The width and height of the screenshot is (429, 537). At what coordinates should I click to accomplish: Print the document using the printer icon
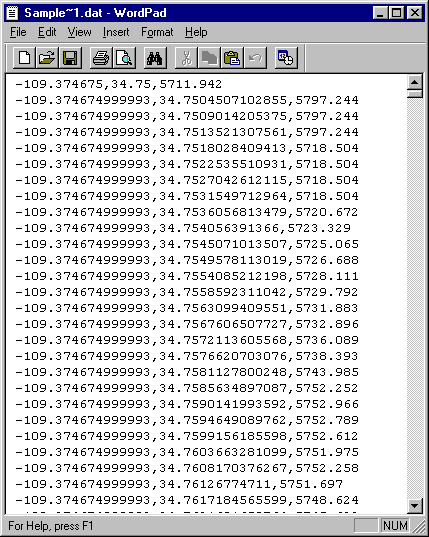click(101, 58)
